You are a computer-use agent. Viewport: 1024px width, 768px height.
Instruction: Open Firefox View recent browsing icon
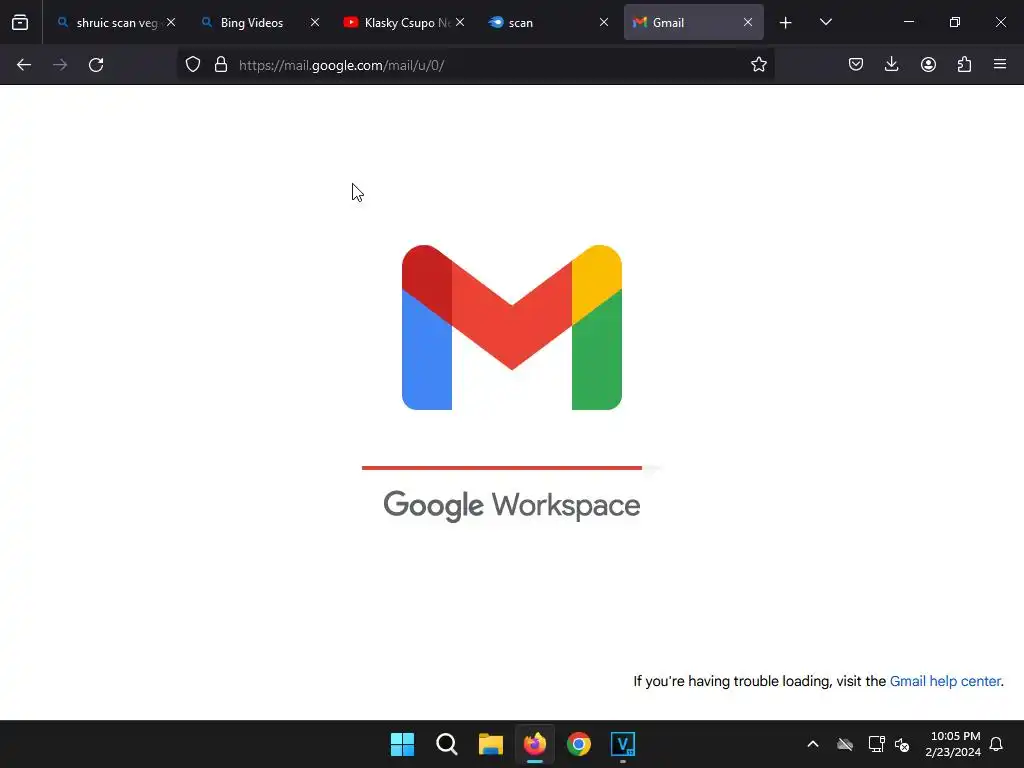(20, 22)
